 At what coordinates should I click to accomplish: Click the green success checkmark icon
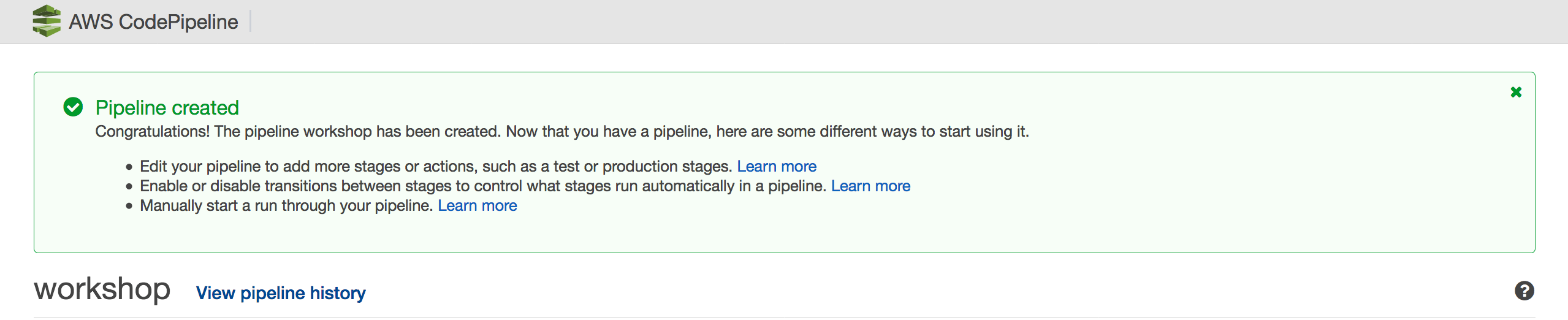pyautogui.click(x=73, y=107)
